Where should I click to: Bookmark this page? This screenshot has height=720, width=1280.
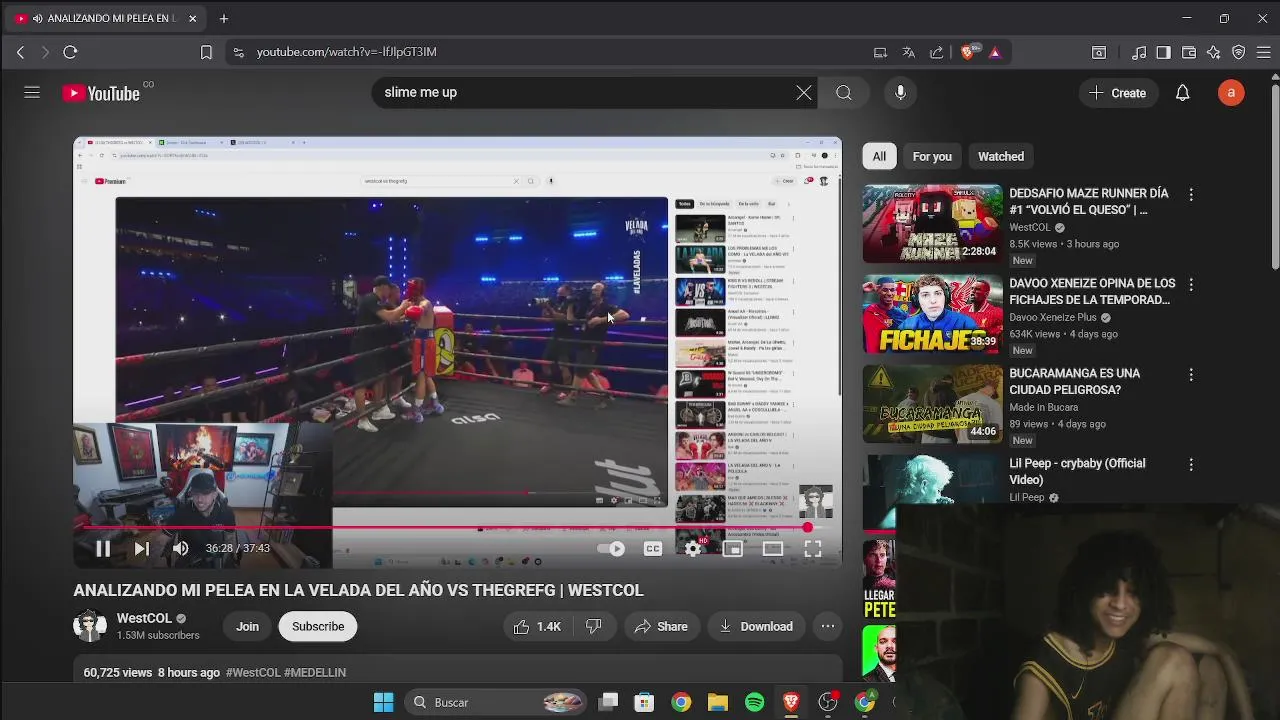point(206,52)
